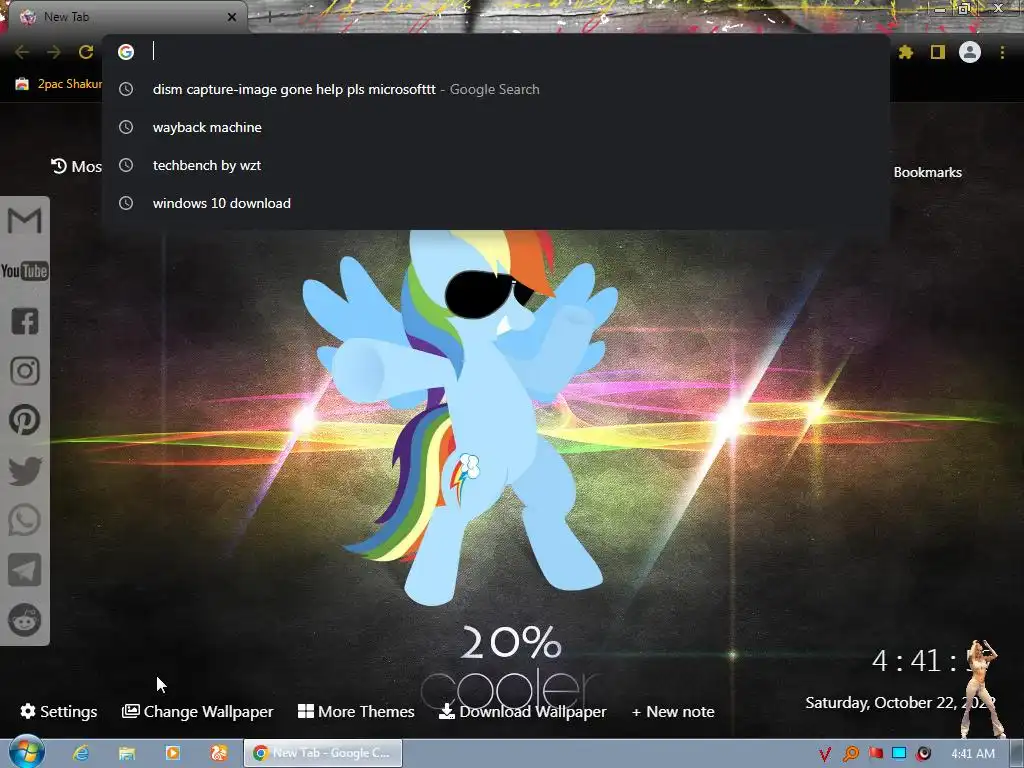
Task: Open Windows Explorer folder in taskbar
Action: coord(127,753)
